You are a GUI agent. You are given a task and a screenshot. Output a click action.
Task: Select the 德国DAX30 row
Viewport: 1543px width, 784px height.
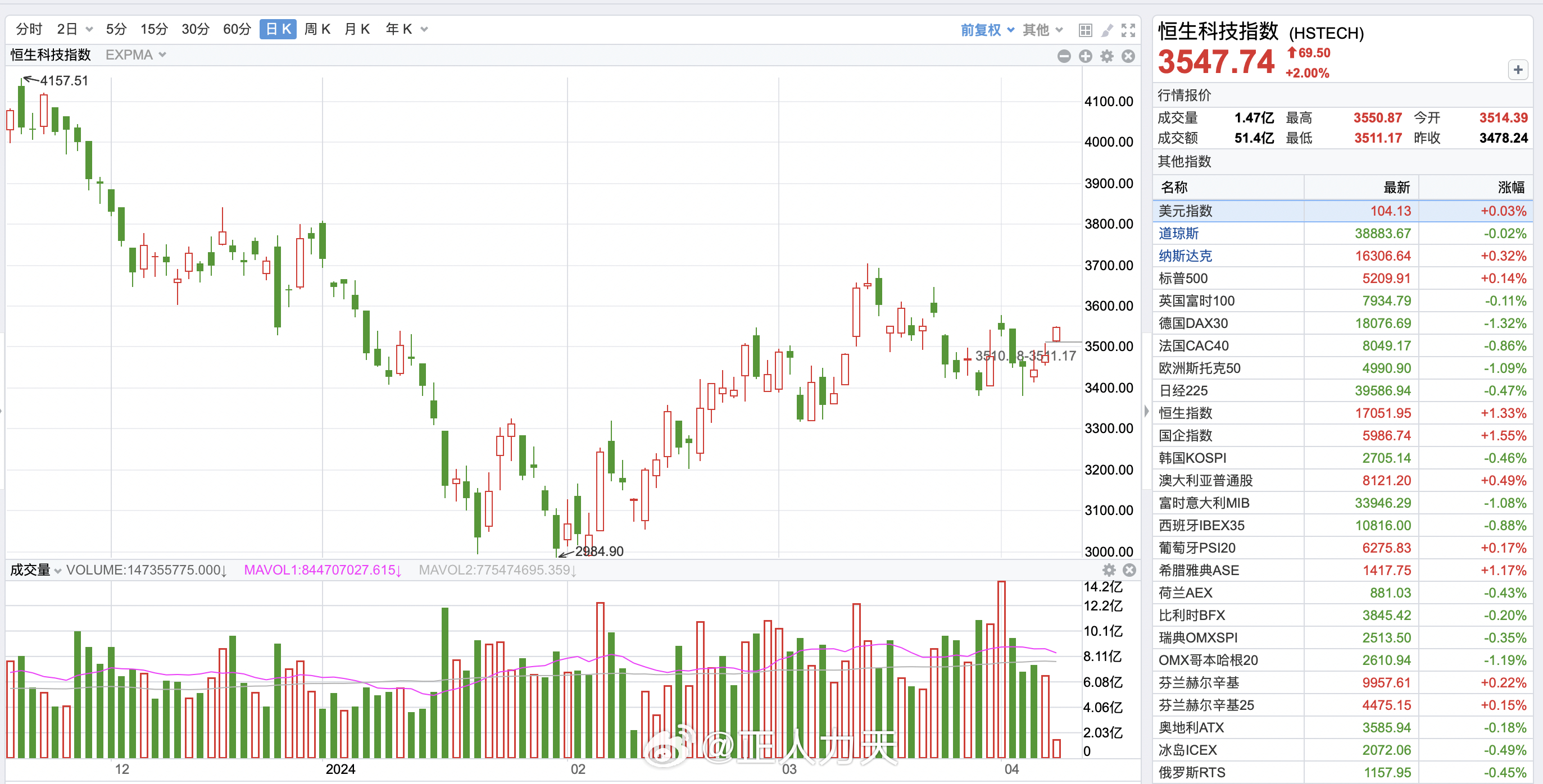point(1342,323)
